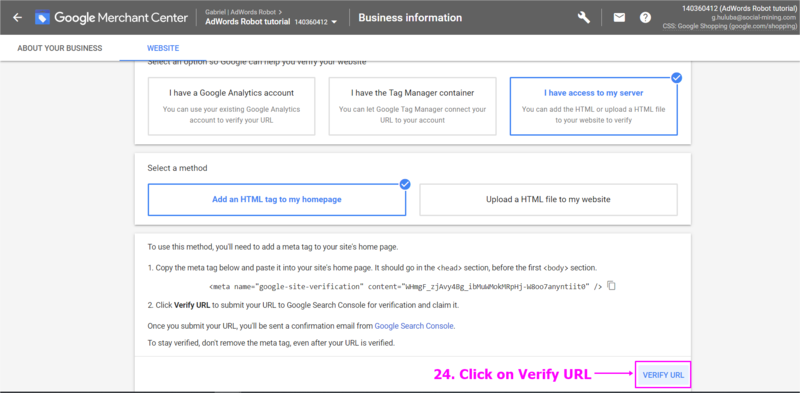Open the wrench tools icon
This screenshot has height=393, width=800.
point(584,17)
